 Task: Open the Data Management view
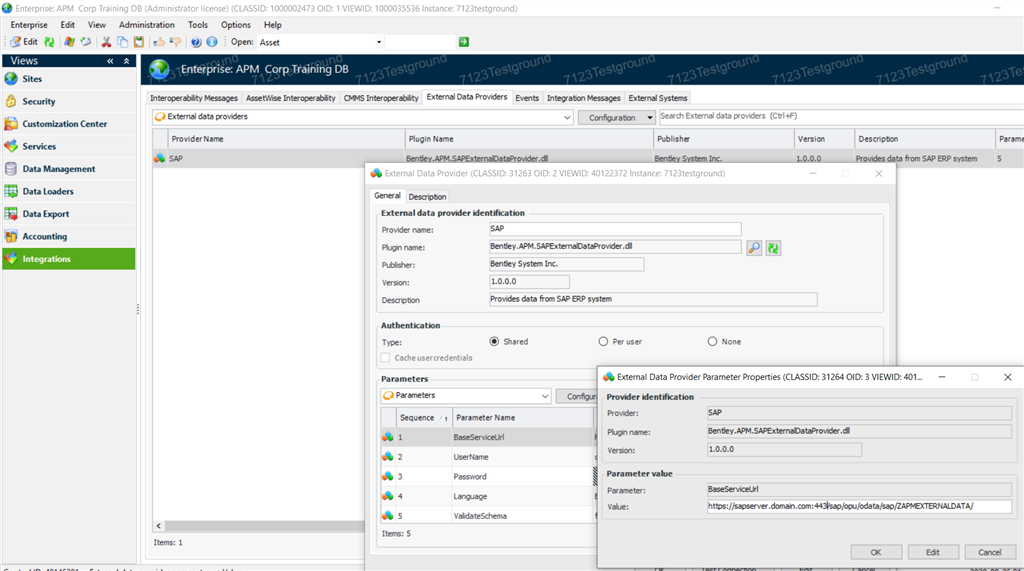[x=69, y=169]
